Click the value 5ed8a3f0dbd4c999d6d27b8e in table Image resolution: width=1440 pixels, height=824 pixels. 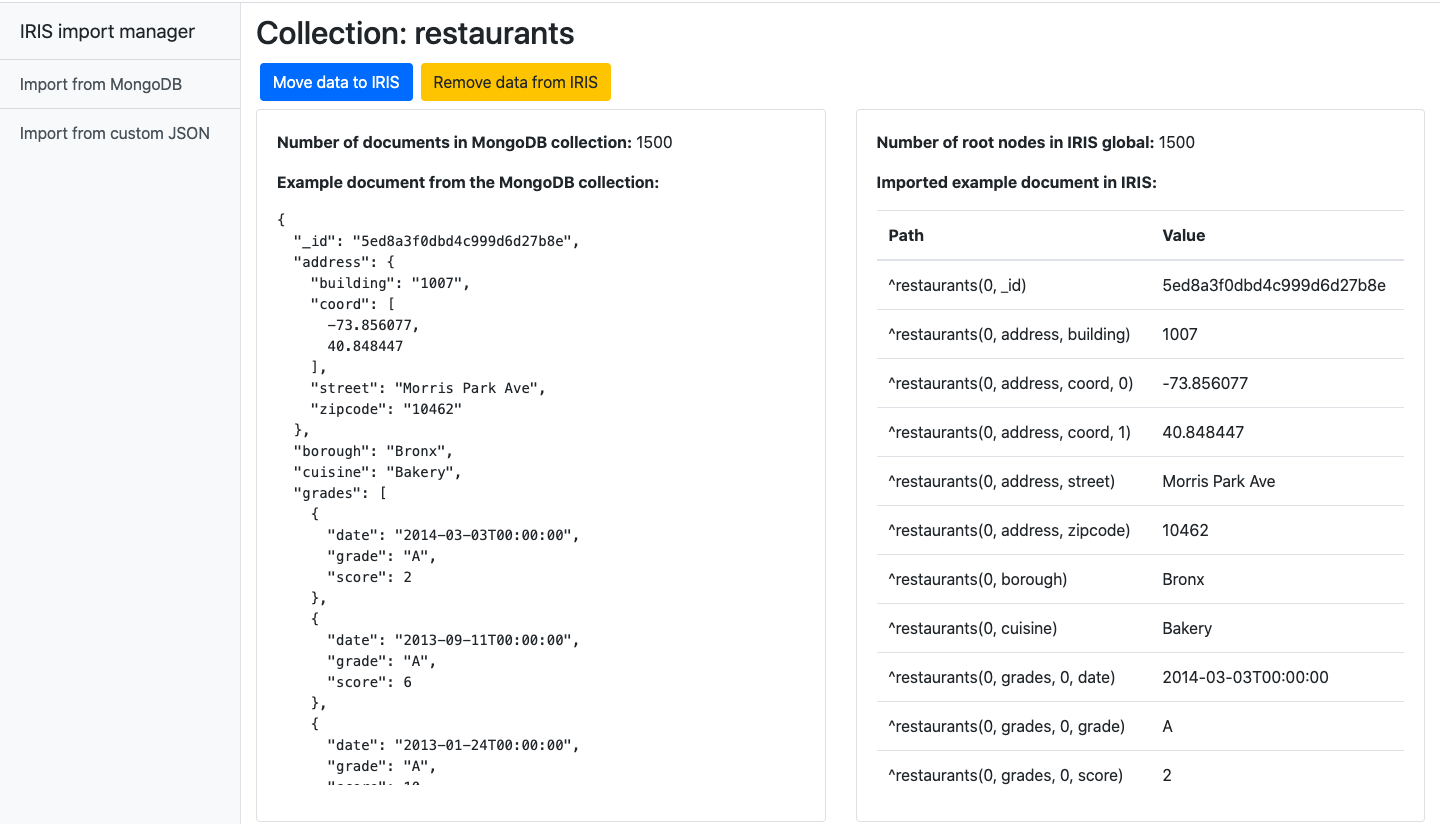(x=1273, y=285)
